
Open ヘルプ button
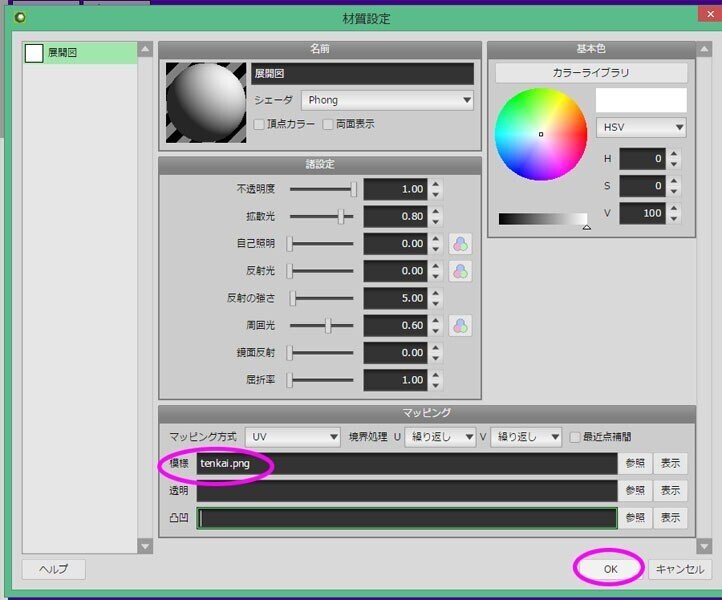pos(53,569)
